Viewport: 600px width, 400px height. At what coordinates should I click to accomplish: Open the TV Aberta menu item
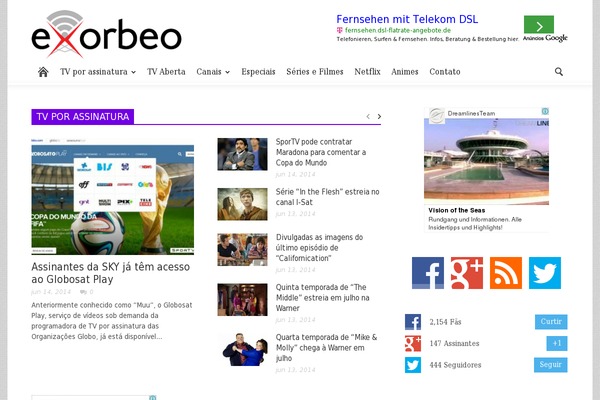(x=166, y=72)
